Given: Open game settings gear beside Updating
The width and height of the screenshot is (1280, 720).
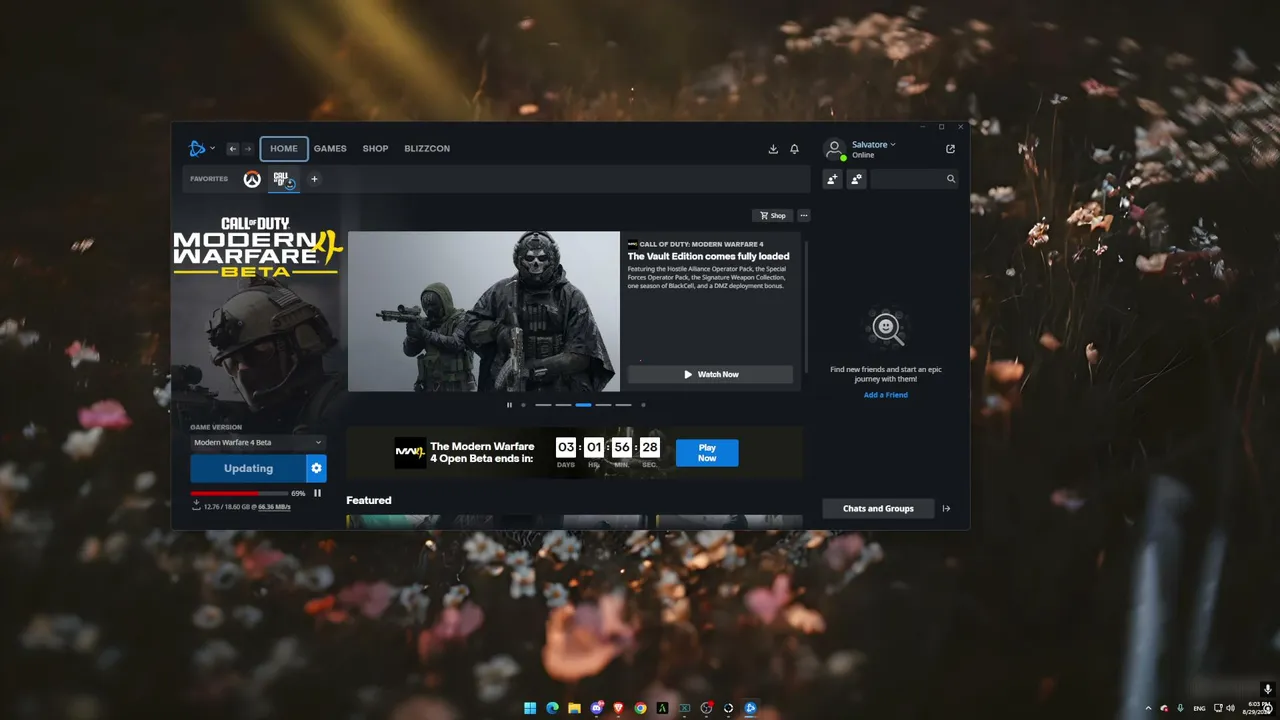Looking at the screenshot, I should [317, 468].
